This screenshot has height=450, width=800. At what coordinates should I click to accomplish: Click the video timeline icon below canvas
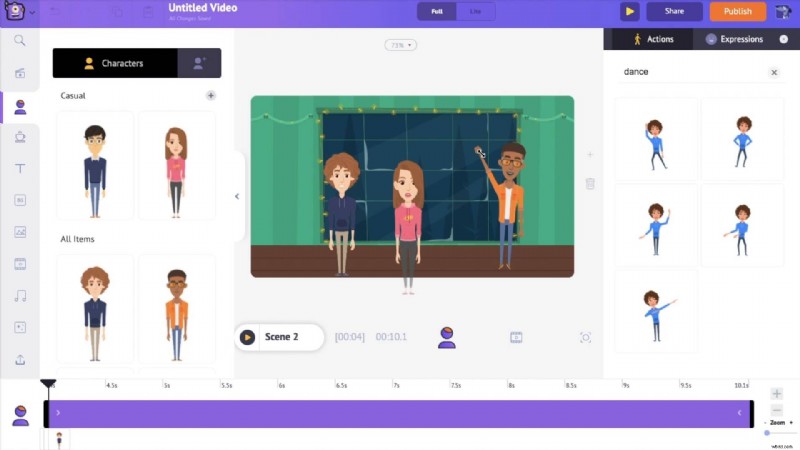[516, 337]
